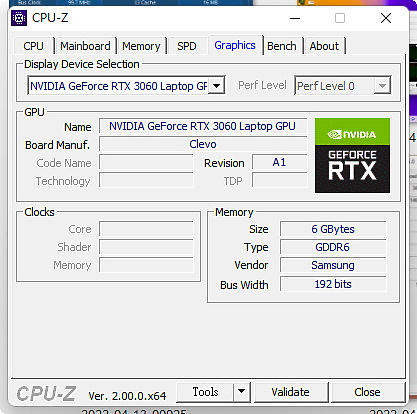Open the Perf Level dropdown
Image resolution: width=417 pixels, height=414 pixels.
[382, 86]
